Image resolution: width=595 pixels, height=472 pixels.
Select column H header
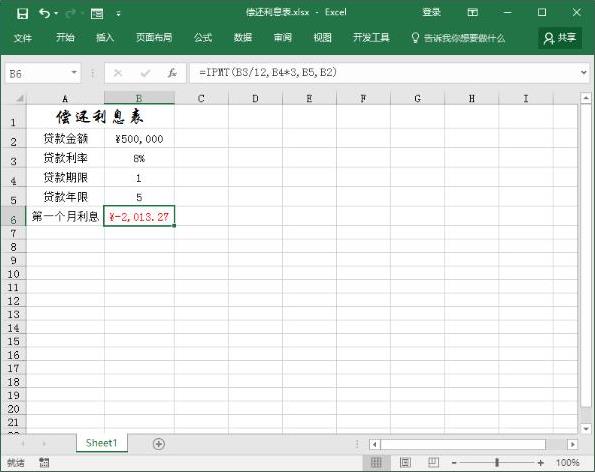pos(472,98)
